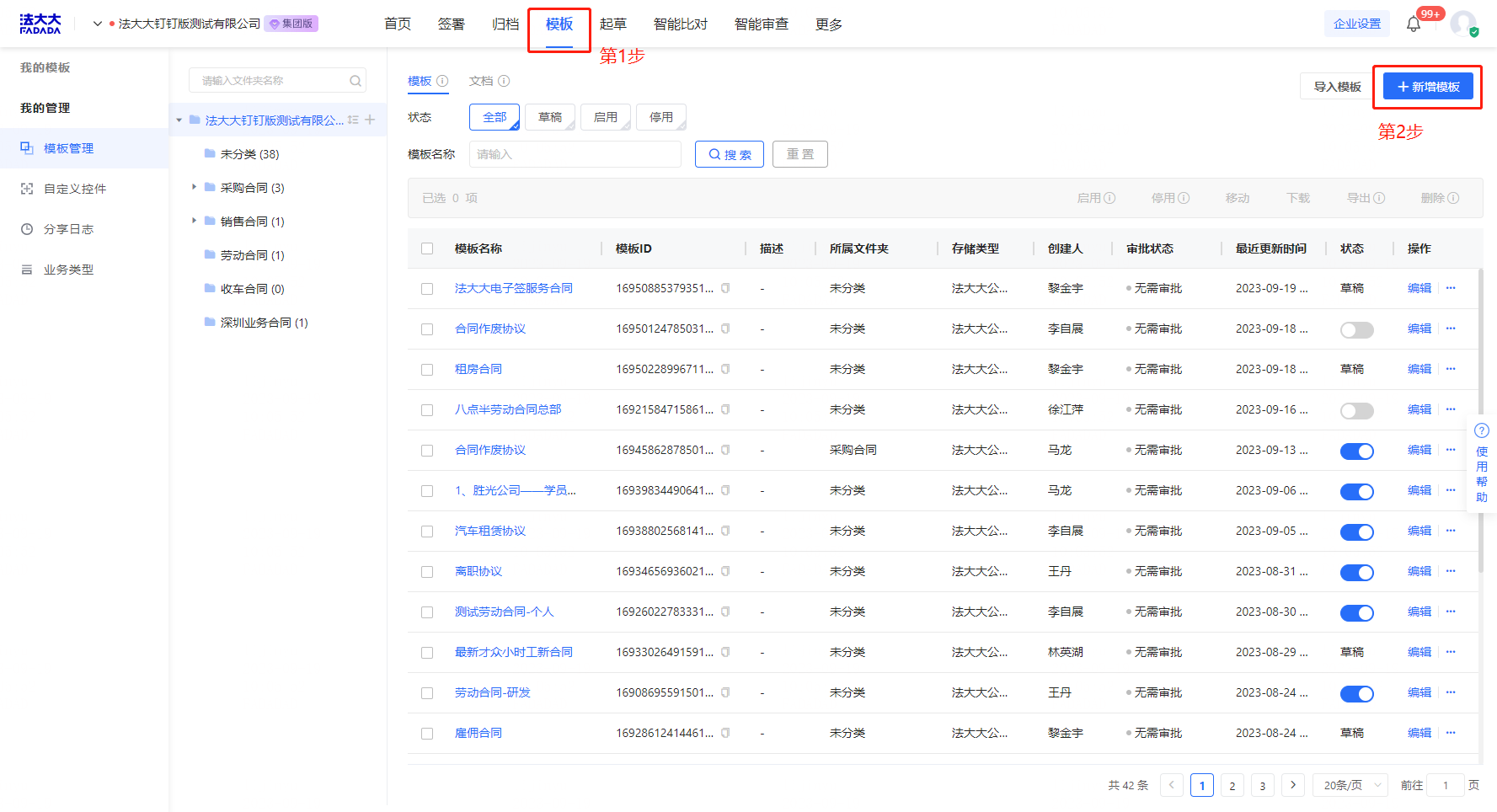
Task: Click the folder name search field
Action: pos(278,81)
